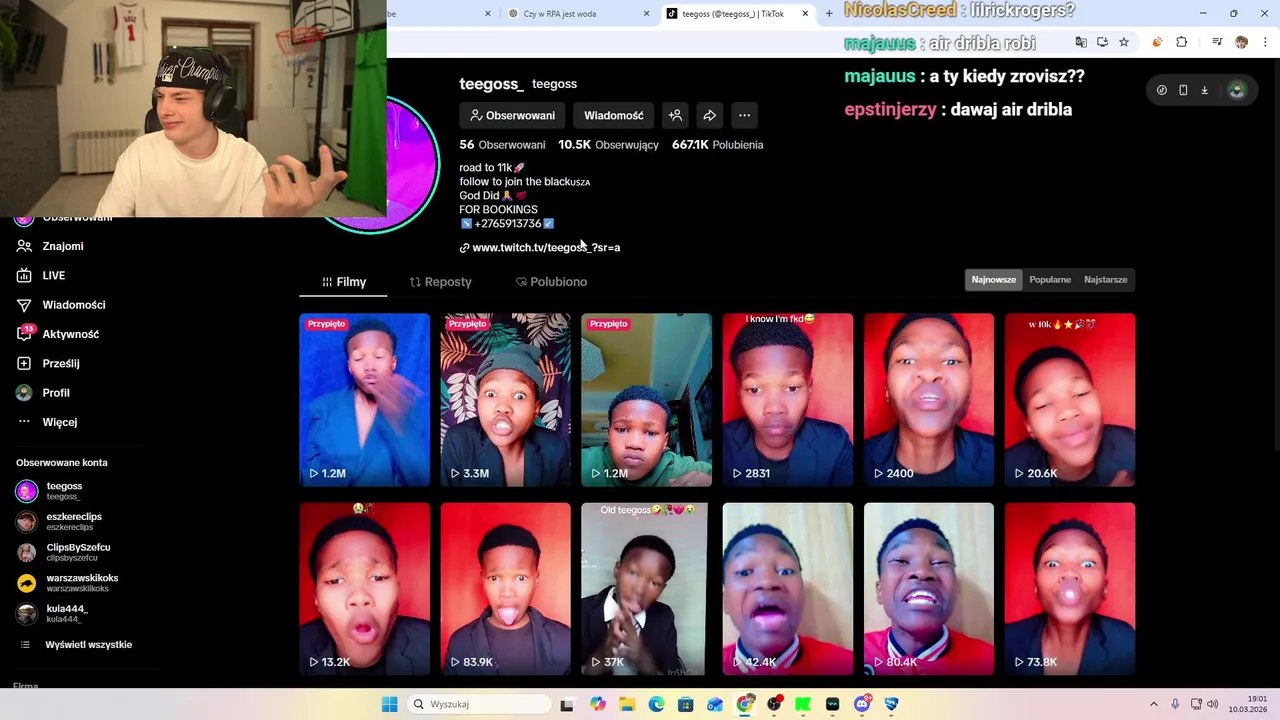Screen dimensions: 1280x720
Task: Switch to the Filmy tab
Action: [x=343, y=282]
